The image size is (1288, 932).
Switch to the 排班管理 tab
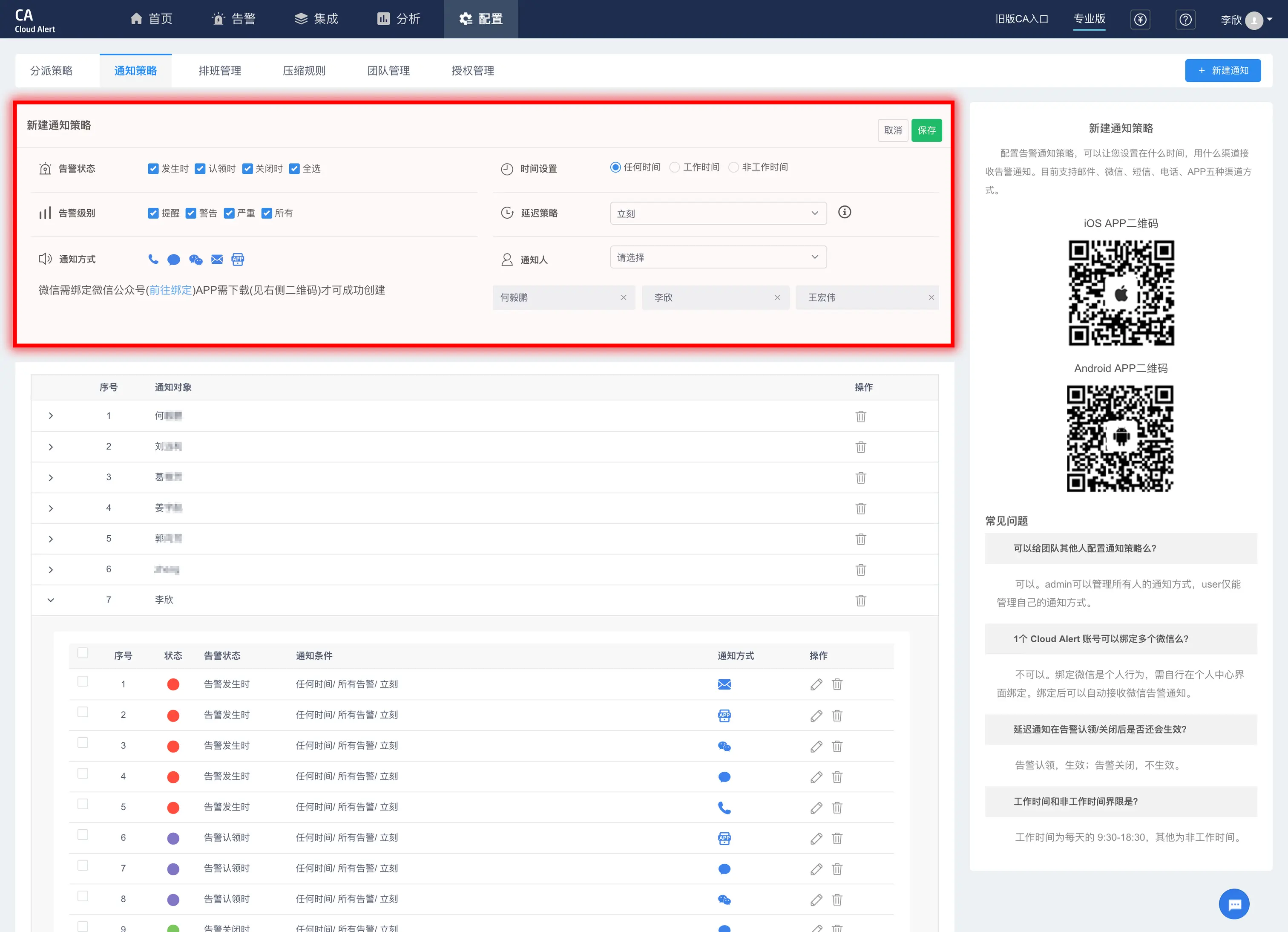click(220, 70)
